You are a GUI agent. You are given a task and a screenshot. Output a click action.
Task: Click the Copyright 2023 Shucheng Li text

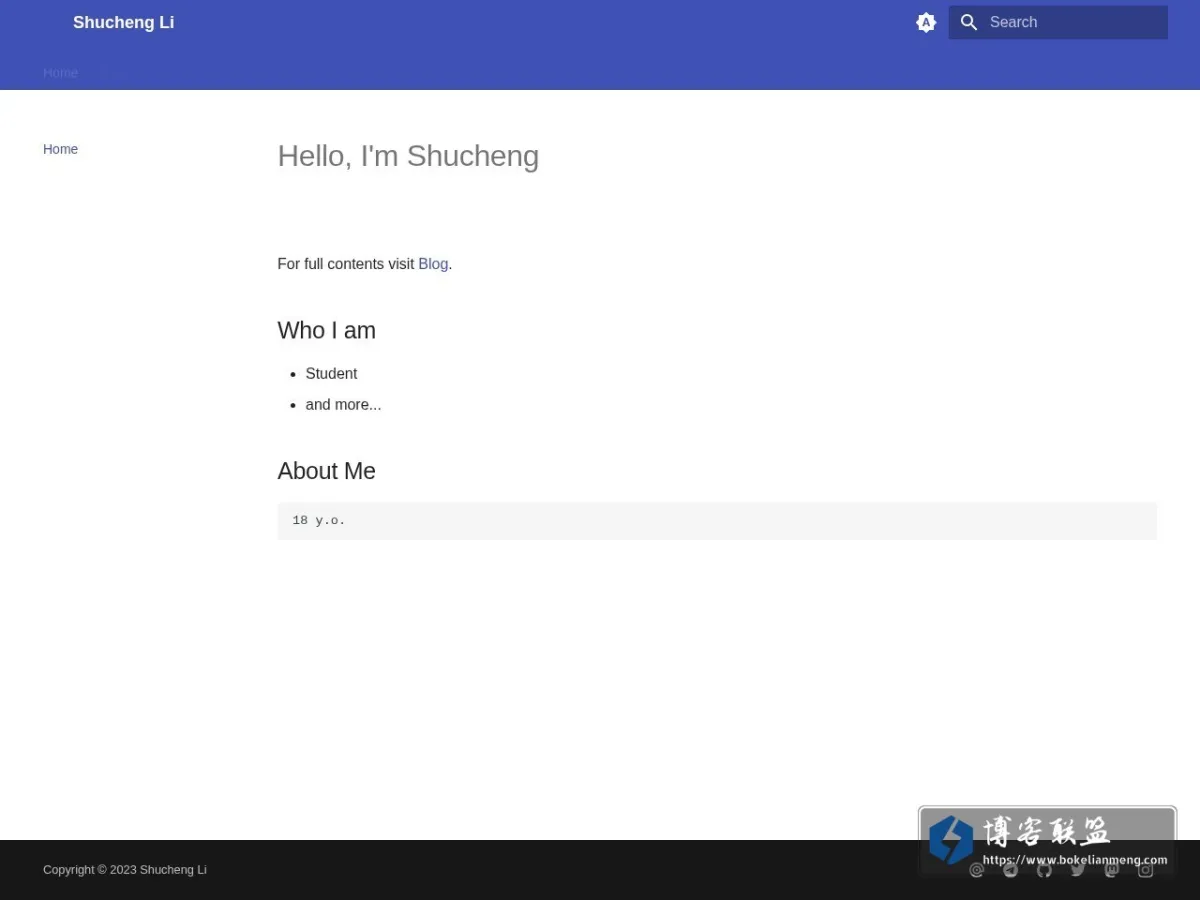pyautogui.click(x=125, y=870)
